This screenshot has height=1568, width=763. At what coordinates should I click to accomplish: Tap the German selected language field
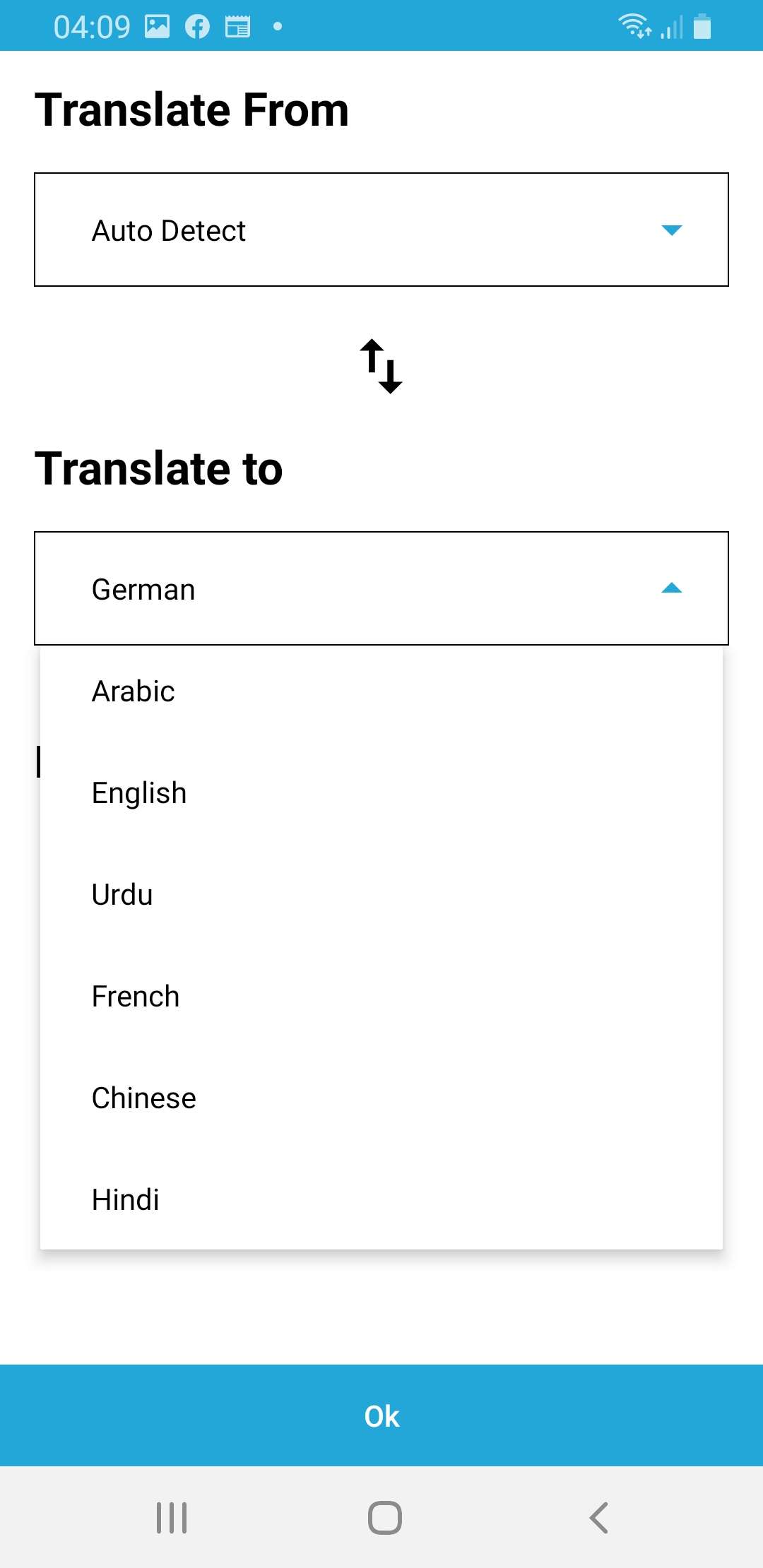click(x=381, y=588)
